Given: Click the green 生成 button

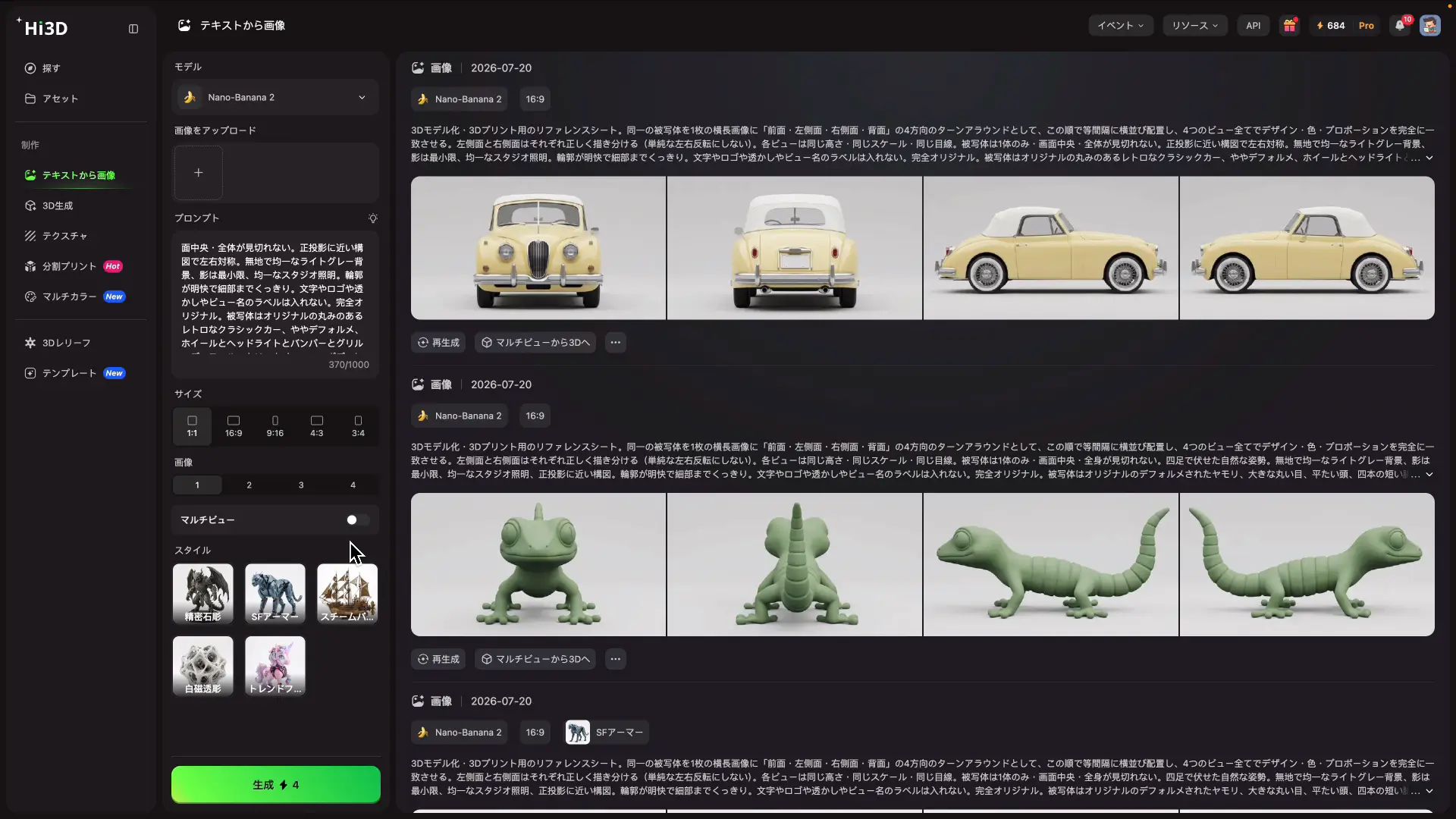Looking at the screenshot, I should coord(276,785).
